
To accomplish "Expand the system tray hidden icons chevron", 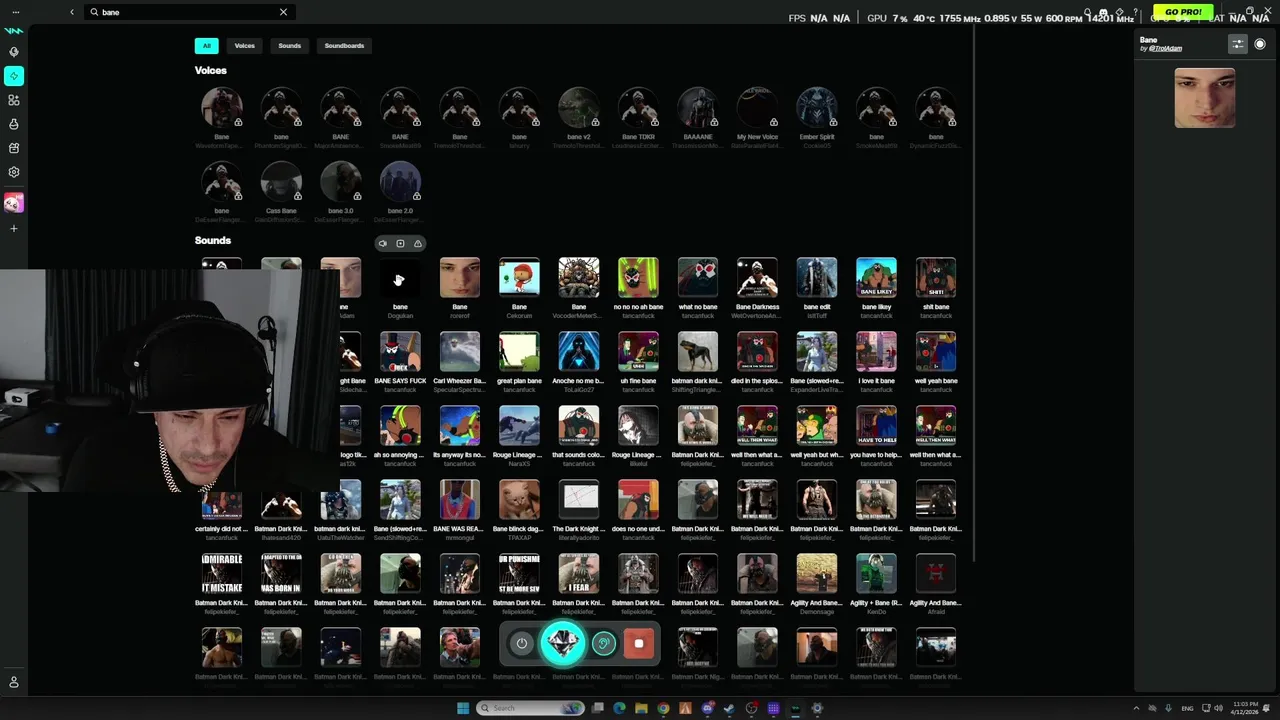I will coord(1136,708).
